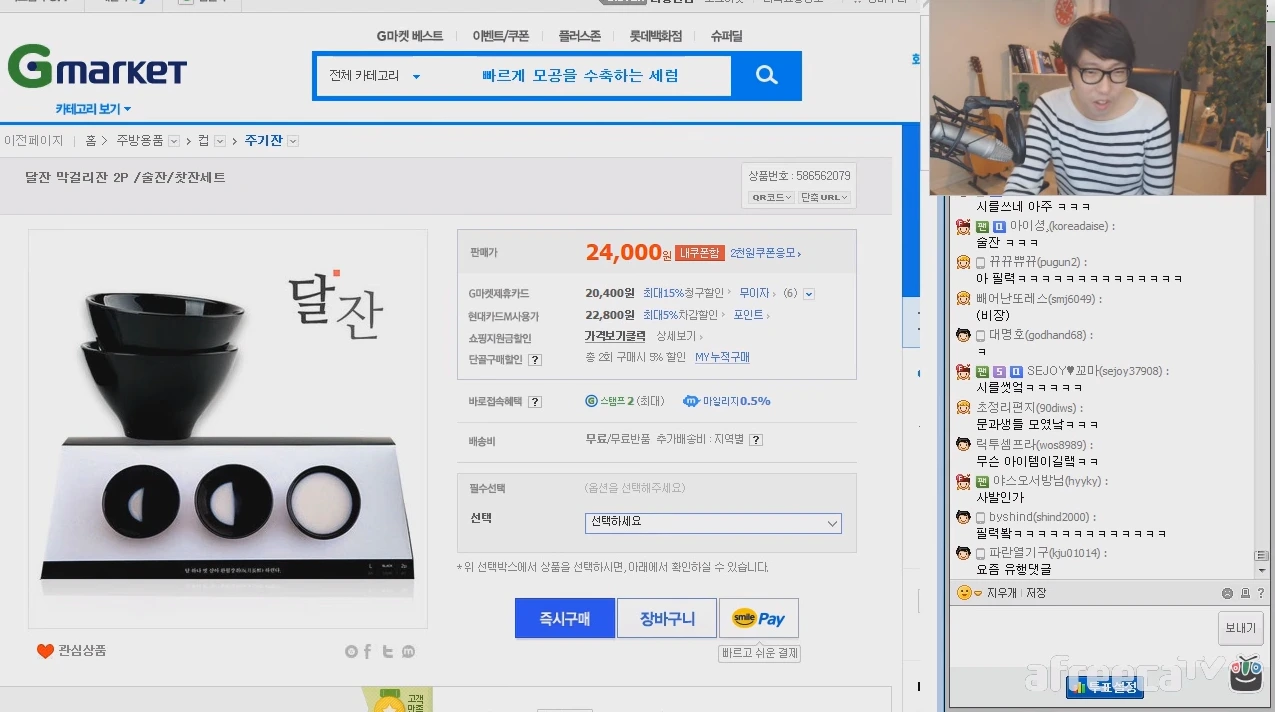This screenshot has height=712, width=1275.
Task: Click the 장바구니 cart button
Action: tap(667, 619)
